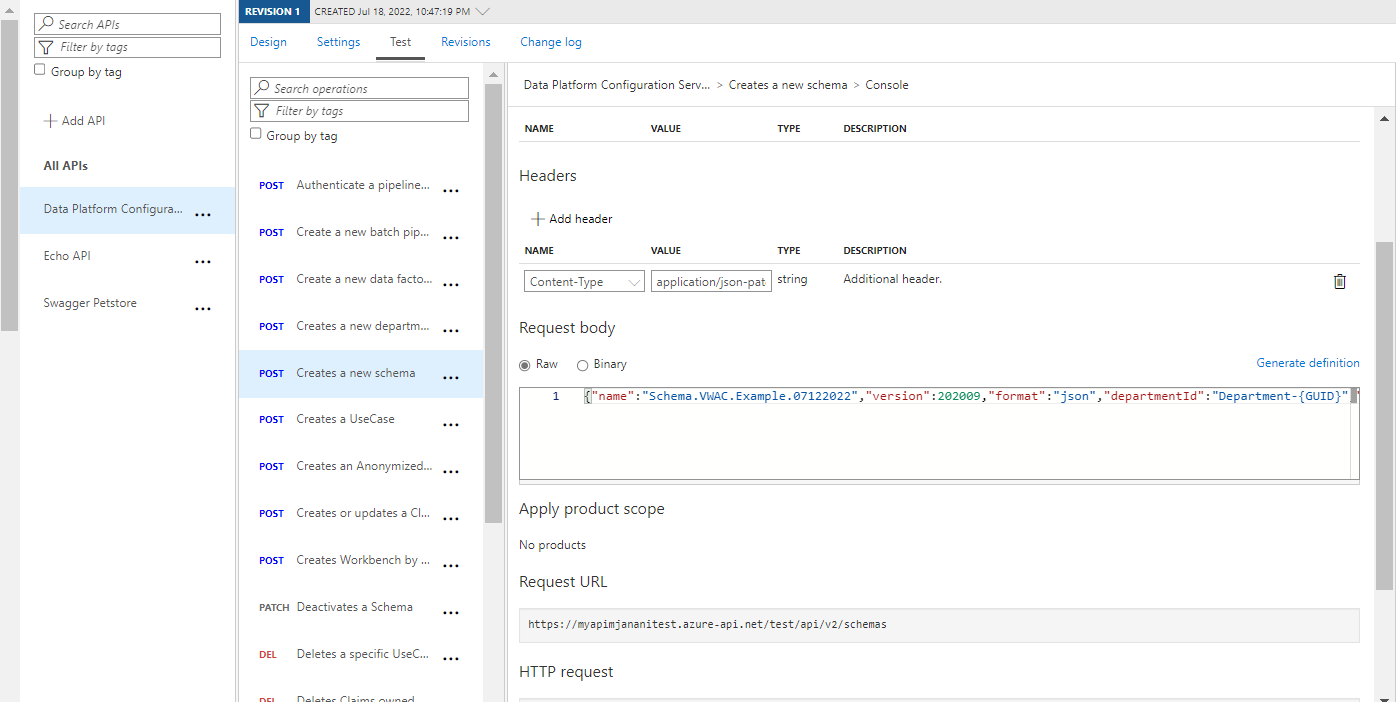Open ellipsis menu for Creates Workbench operation
1396x702 pixels.
pos(451,566)
